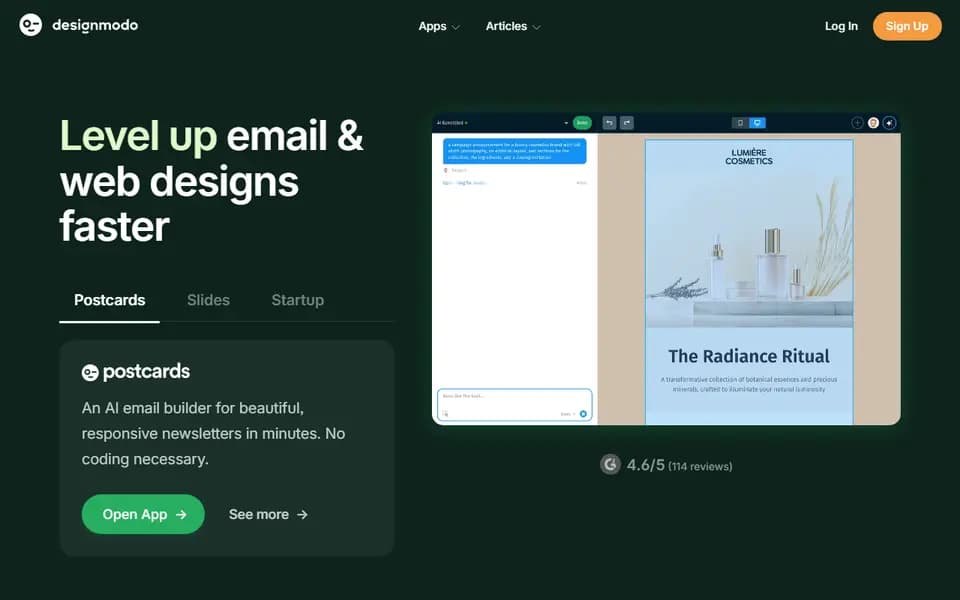Click the dropdown caret next to the green button
The height and width of the screenshot is (600, 960).
pos(566,123)
